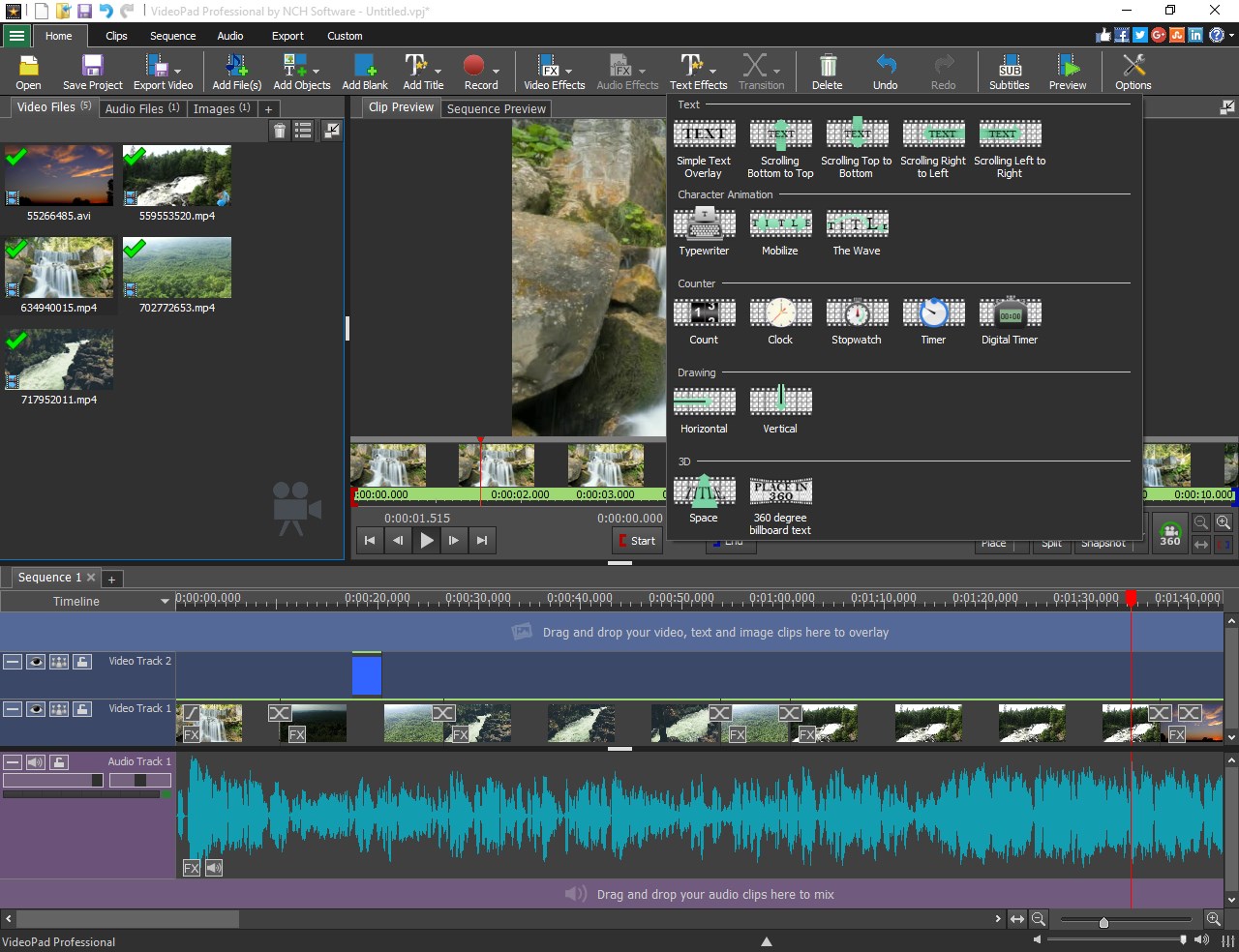Open the 360 preview mode button
The height and width of the screenshot is (952, 1239).
tap(1170, 532)
